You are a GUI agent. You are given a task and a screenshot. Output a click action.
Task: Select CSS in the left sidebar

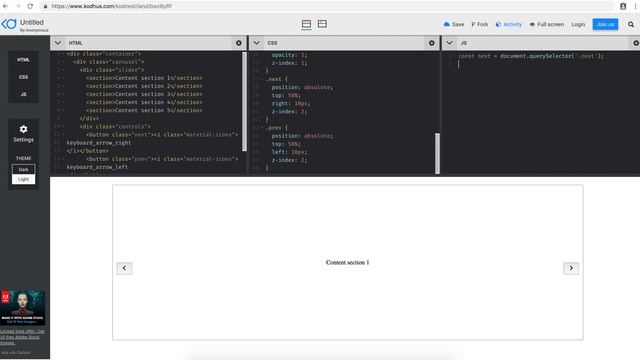[x=23, y=77]
